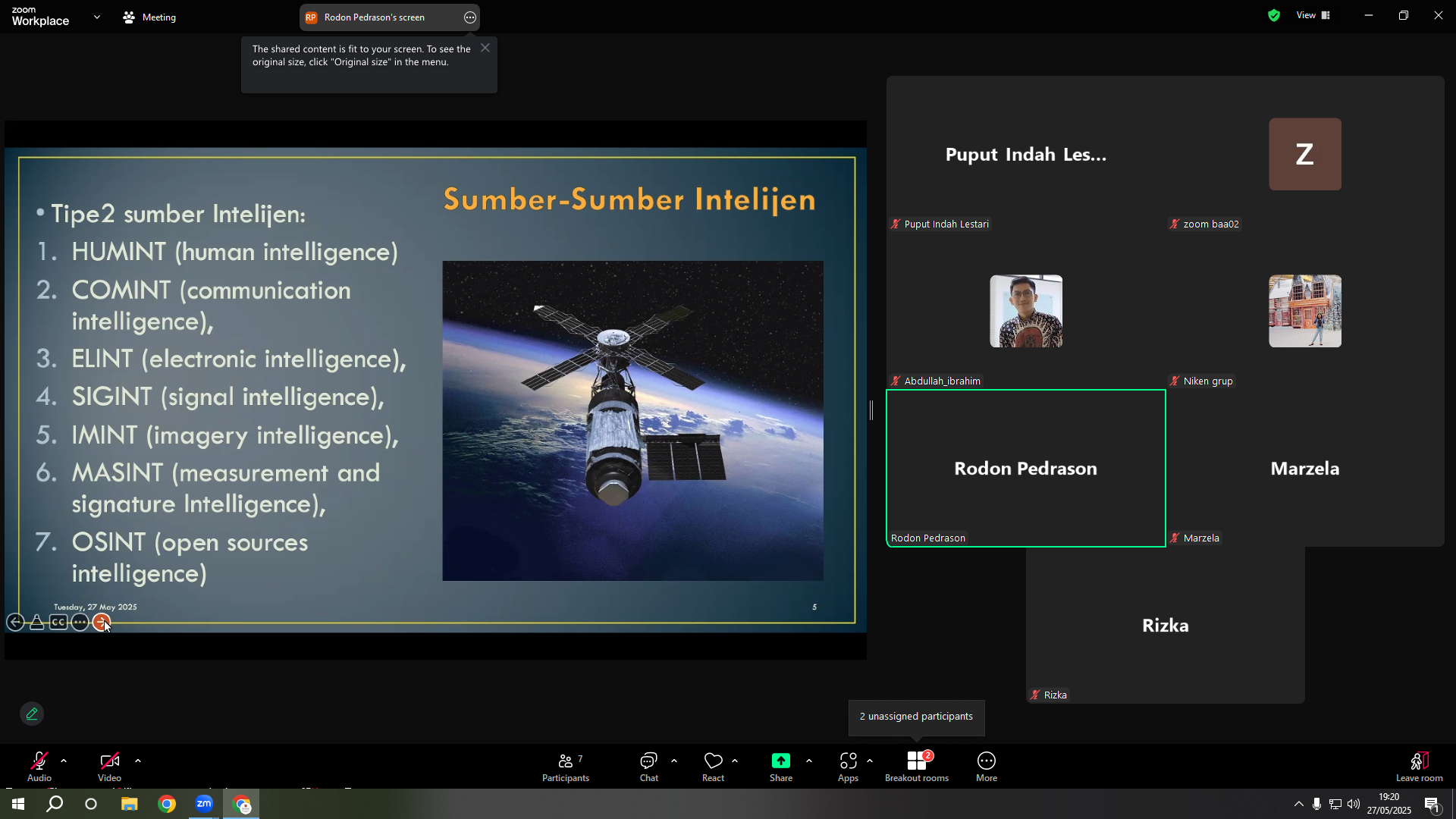This screenshot has width=1456, height=819.
Task: Click Leave room button
Action: point(1420,766)
